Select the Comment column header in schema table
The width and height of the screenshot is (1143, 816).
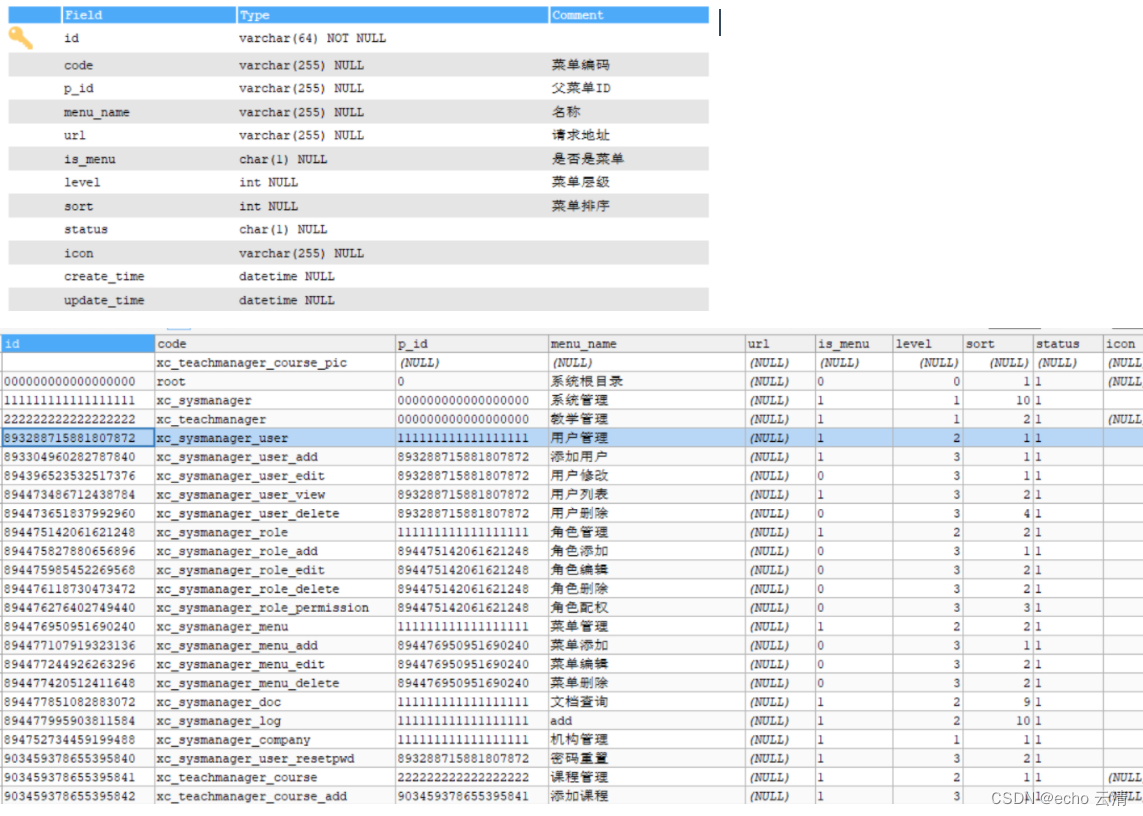[x=628, y=15]
